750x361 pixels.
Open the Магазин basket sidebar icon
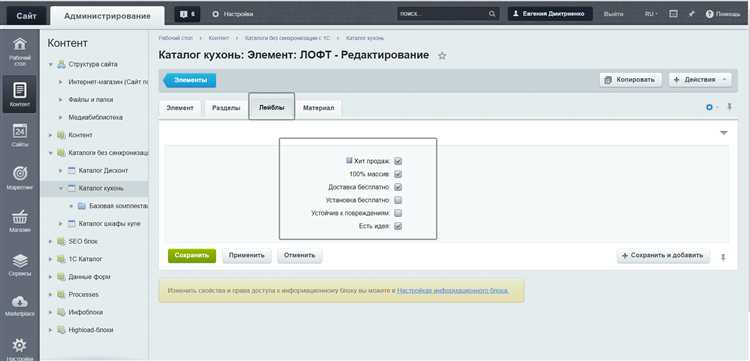[20, 221]
